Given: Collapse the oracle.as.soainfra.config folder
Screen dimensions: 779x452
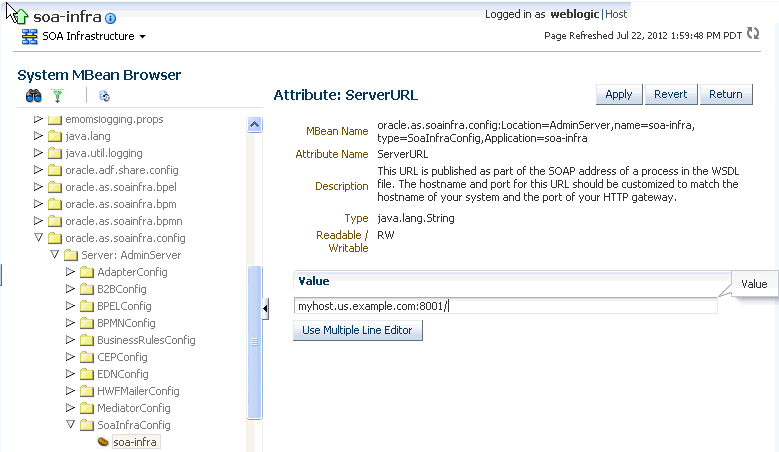Looking at the screenshot, I should (x=38, y=237).
